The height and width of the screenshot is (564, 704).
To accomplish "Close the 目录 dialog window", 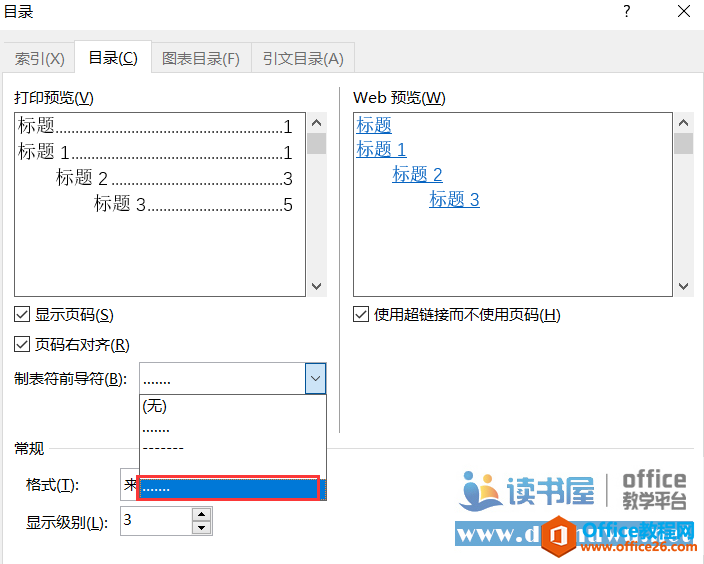I will (684, 11).
